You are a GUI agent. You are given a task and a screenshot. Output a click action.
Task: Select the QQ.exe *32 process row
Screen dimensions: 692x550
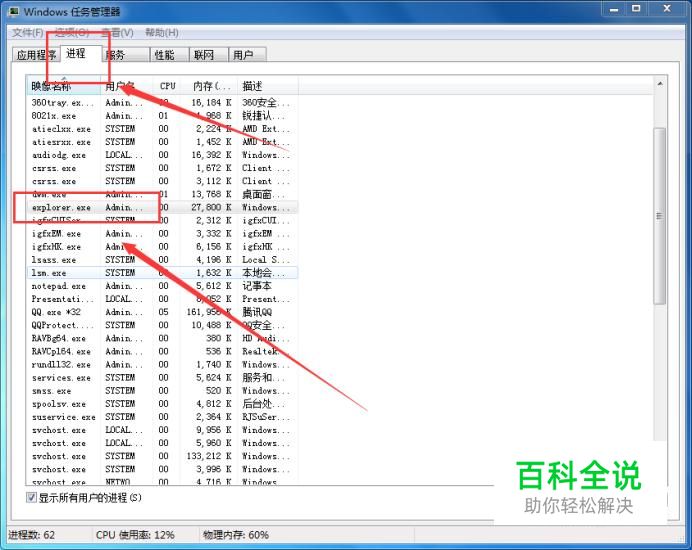[162, 312]
